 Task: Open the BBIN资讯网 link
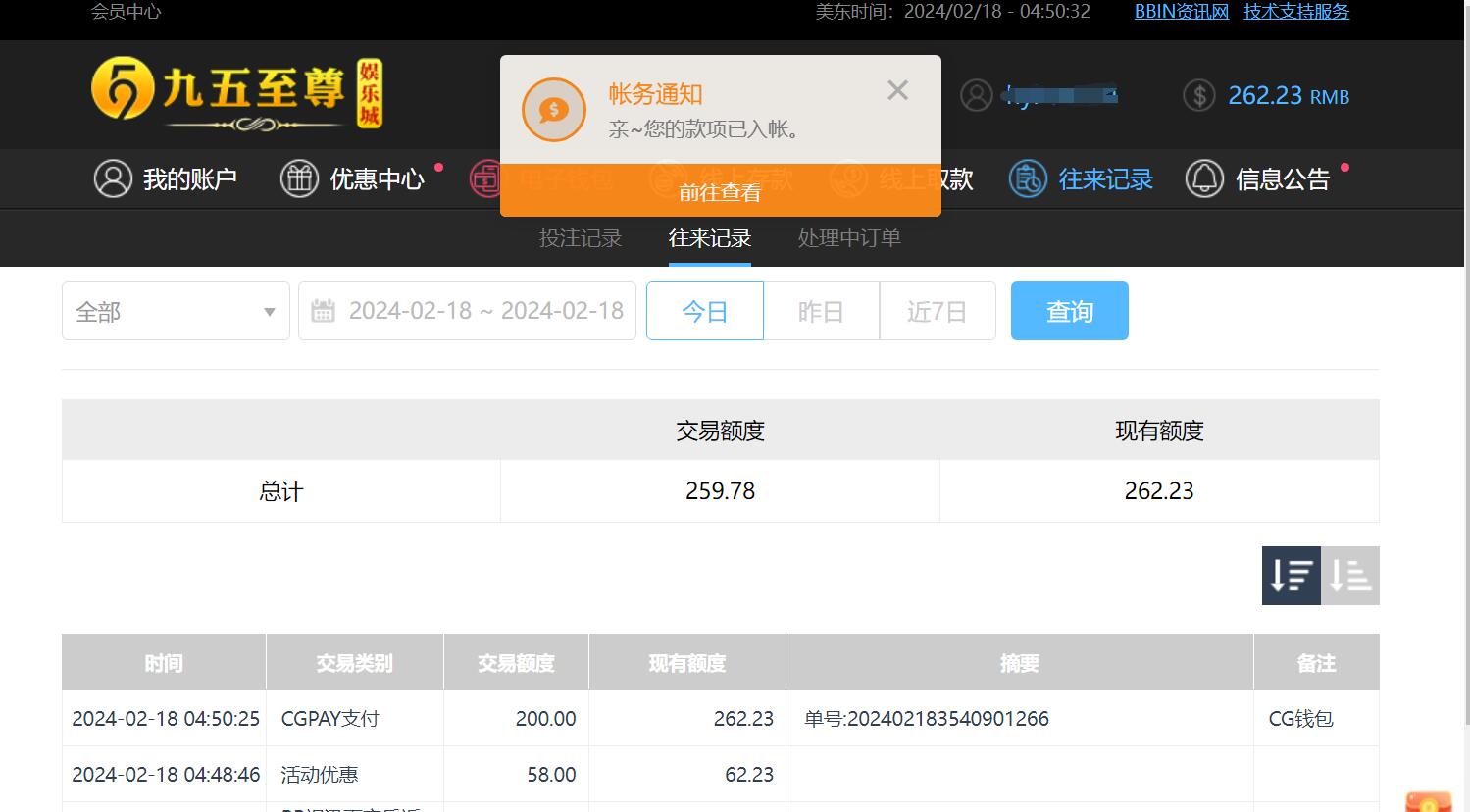pyautogui.click(x=1182, y=12)
